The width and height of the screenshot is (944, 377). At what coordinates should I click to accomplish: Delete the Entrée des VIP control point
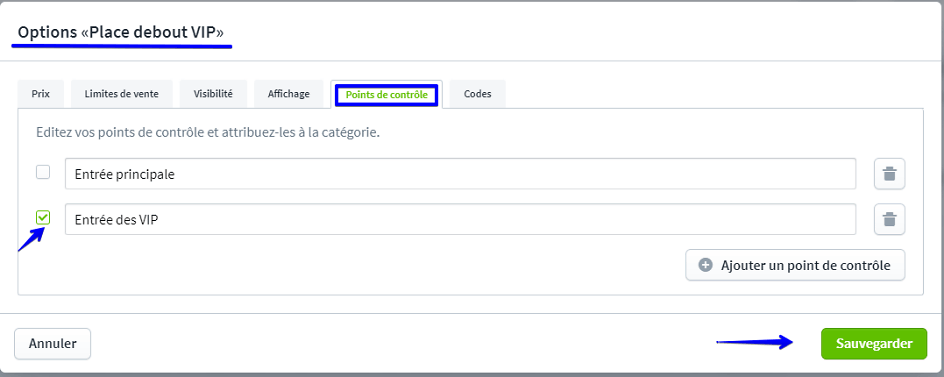click(889, 219)
